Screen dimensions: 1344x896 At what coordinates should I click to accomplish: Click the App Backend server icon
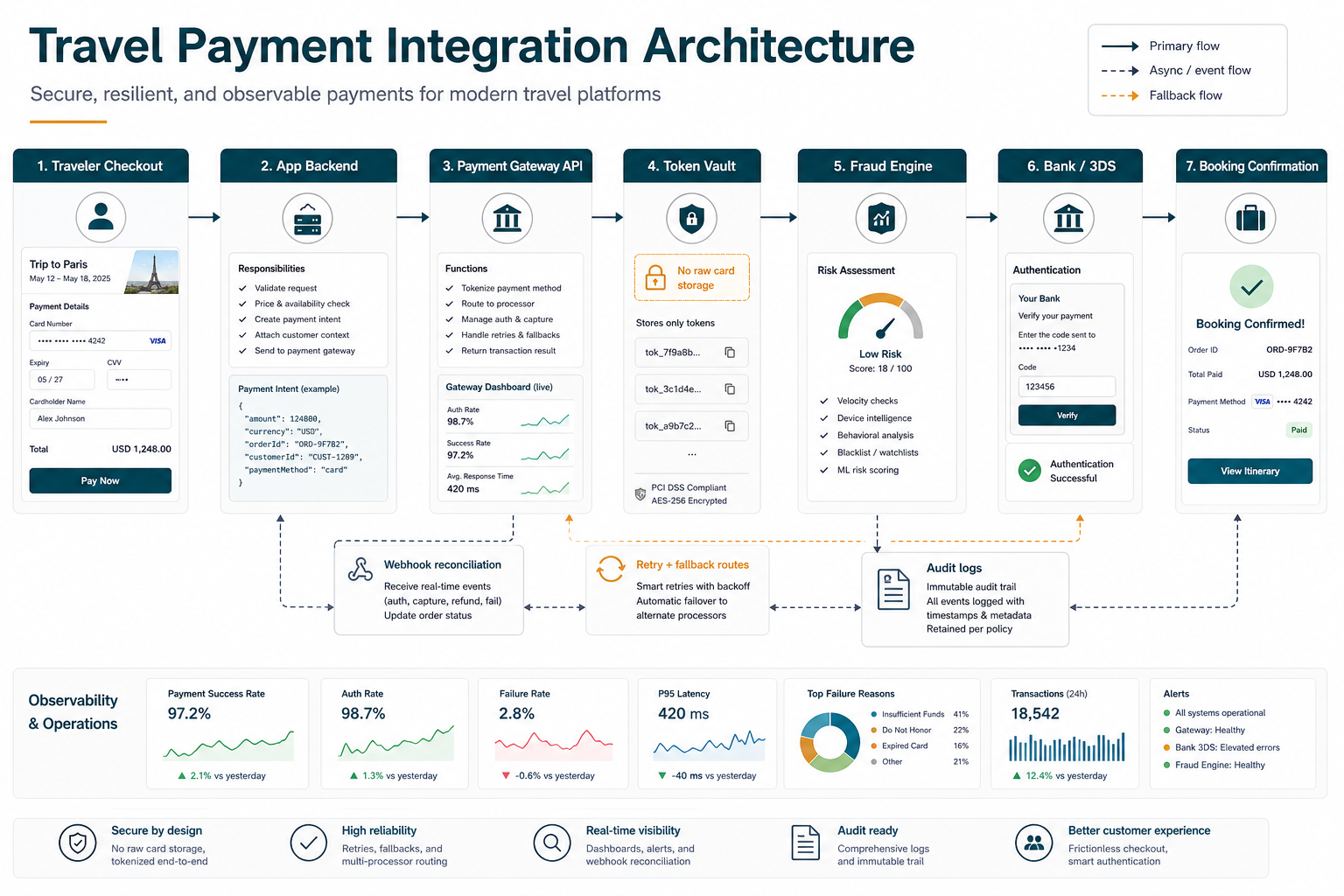click(307, 218)
